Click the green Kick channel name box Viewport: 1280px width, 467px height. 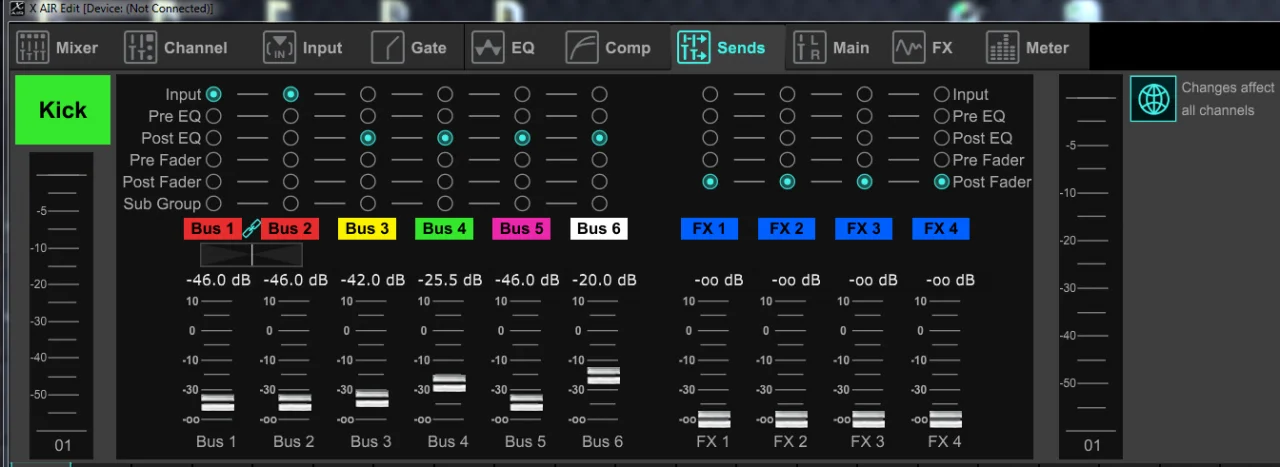(x=63, y=110)
